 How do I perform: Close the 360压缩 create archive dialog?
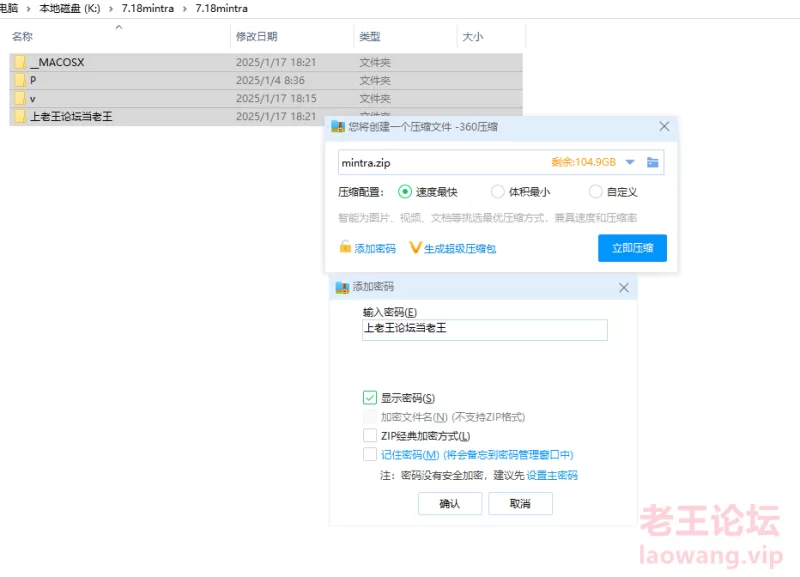point(664,127)
